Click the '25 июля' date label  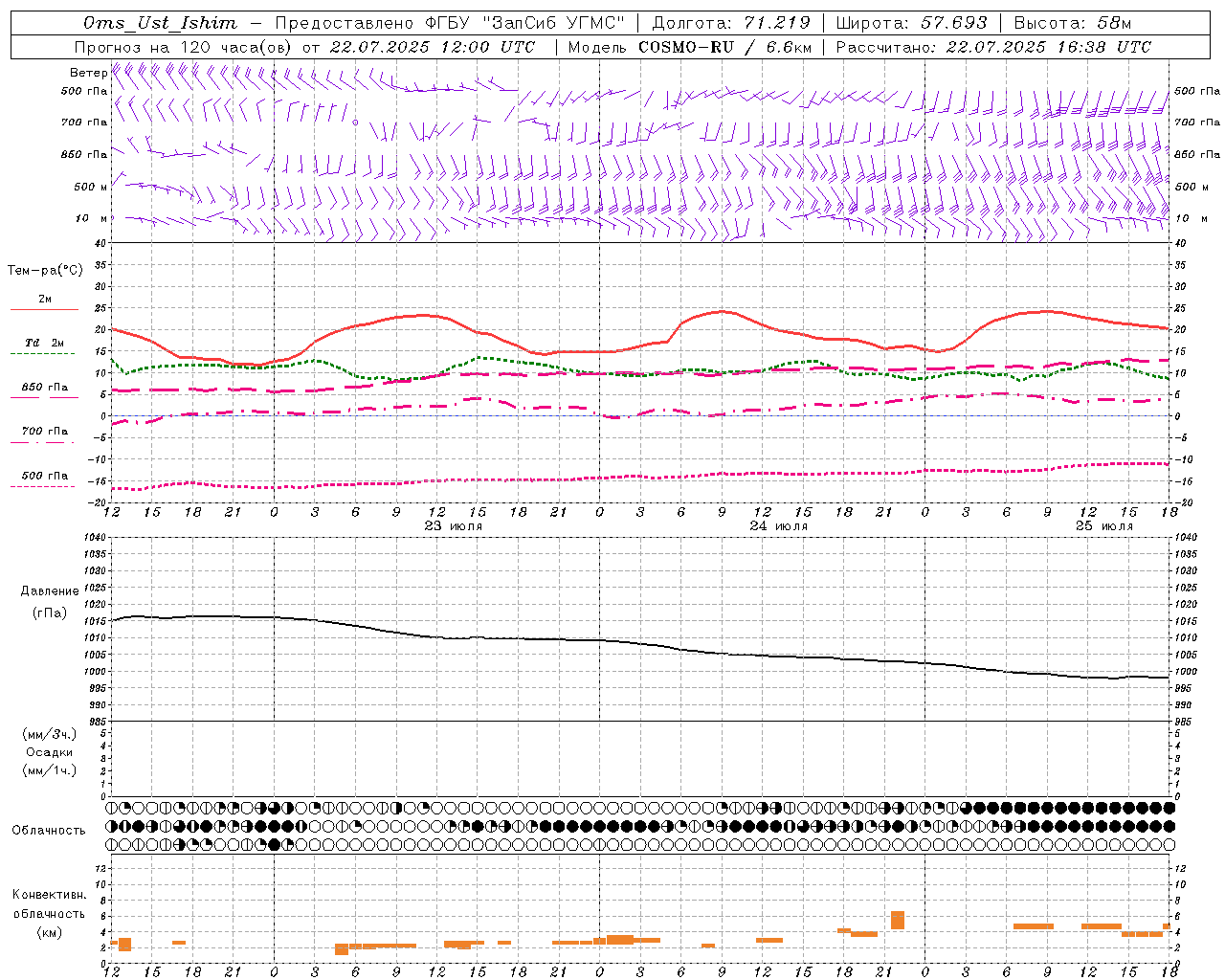(1103, 526)
